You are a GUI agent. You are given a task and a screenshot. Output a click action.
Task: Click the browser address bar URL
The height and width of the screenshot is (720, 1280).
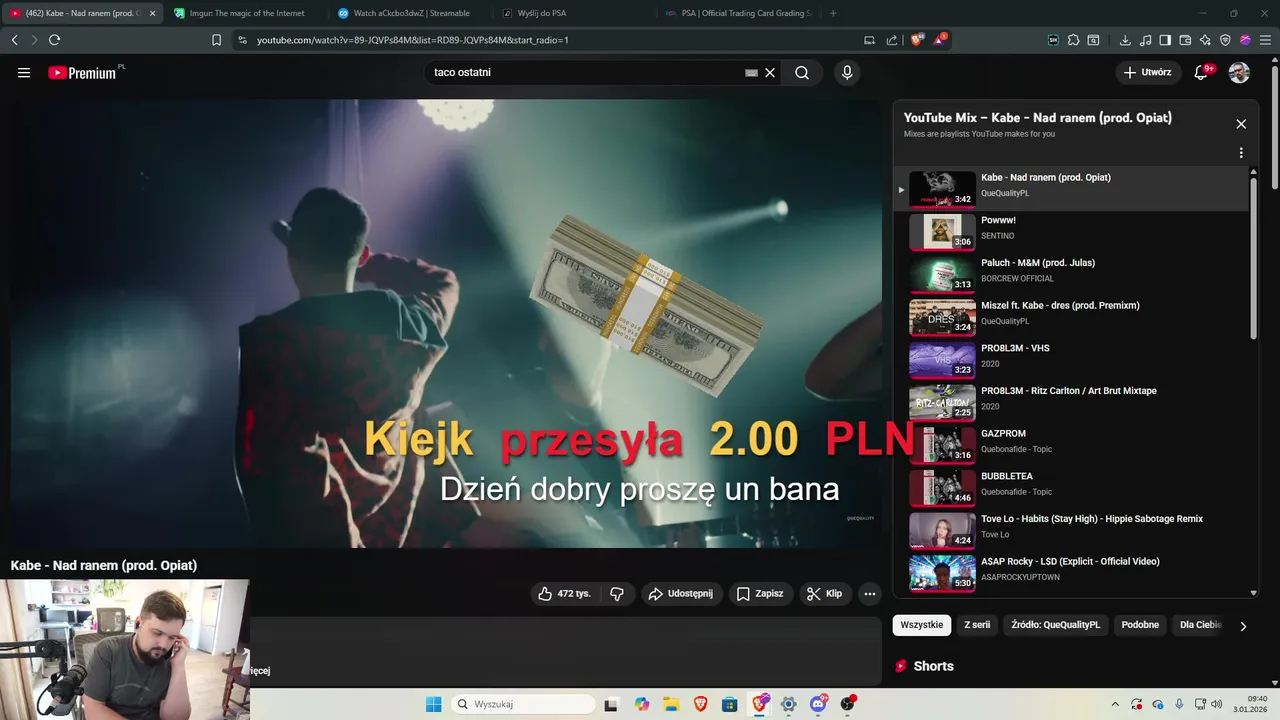[x=412, y=40]
